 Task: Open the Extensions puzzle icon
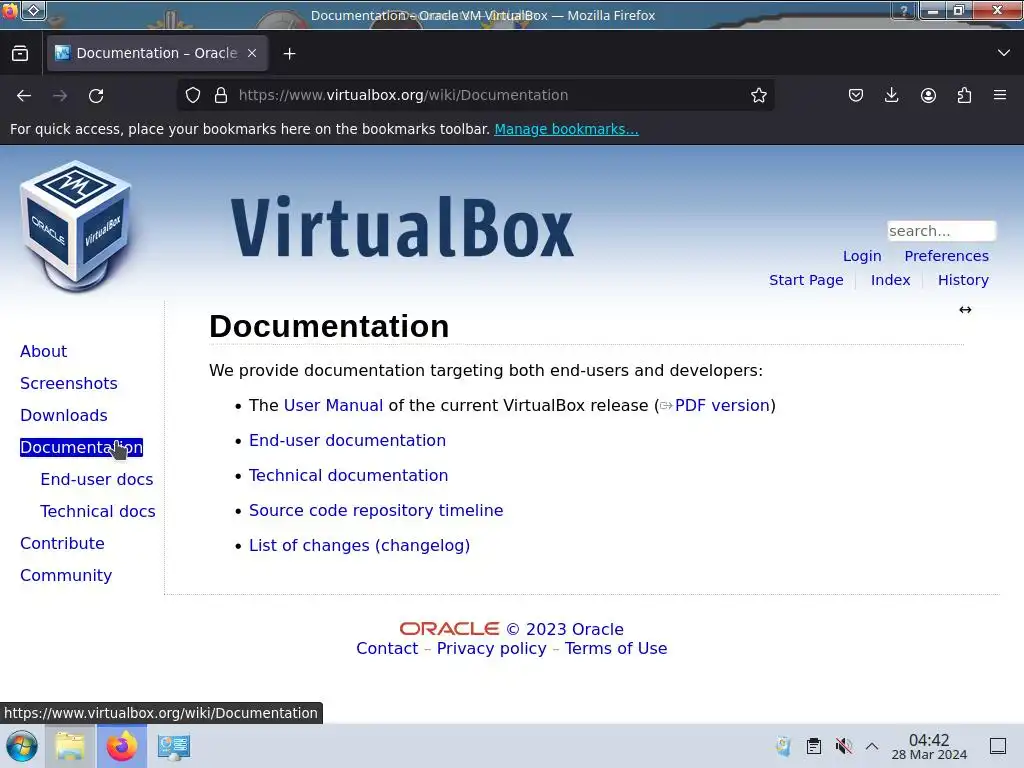pyautogui.click(x=964, y=95)
